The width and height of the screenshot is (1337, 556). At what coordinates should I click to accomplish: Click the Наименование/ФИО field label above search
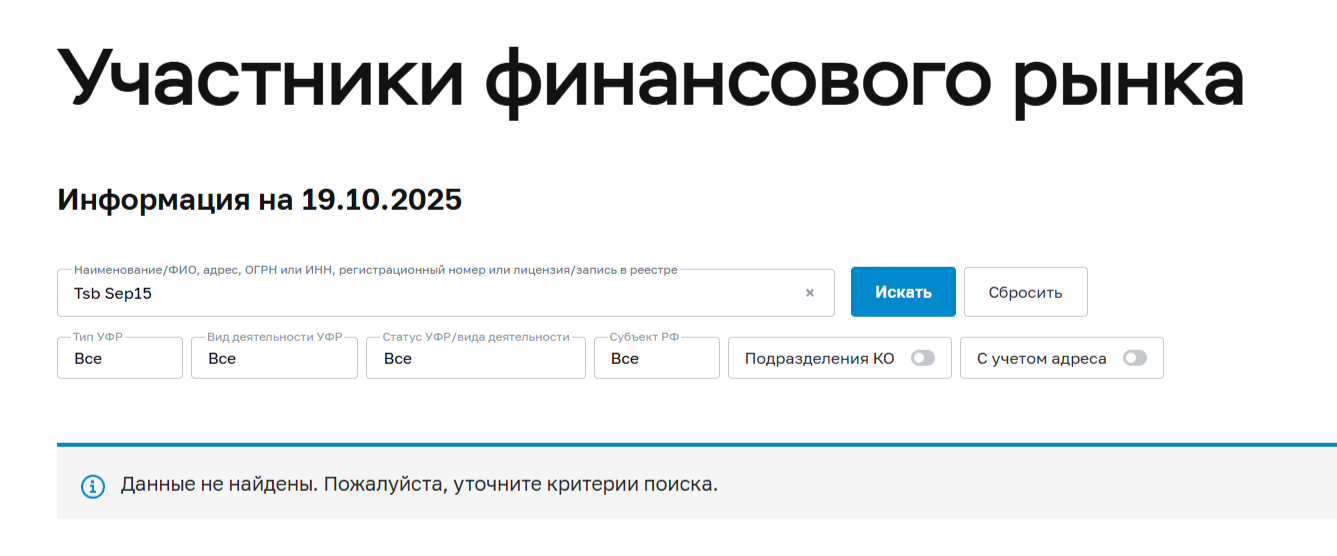[x=375, y=270]
